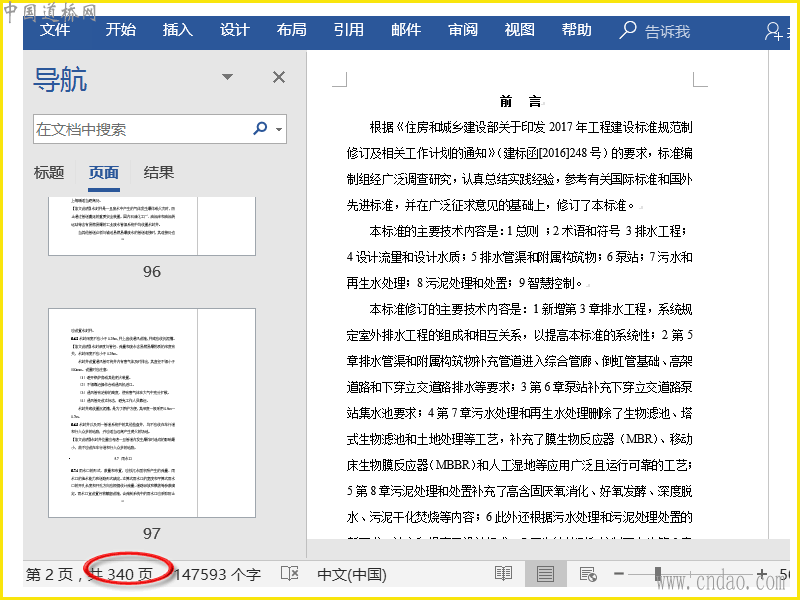Select page 97 thumbnail
The height and width of the screenshot is (600, 800).
click(152, 413)
